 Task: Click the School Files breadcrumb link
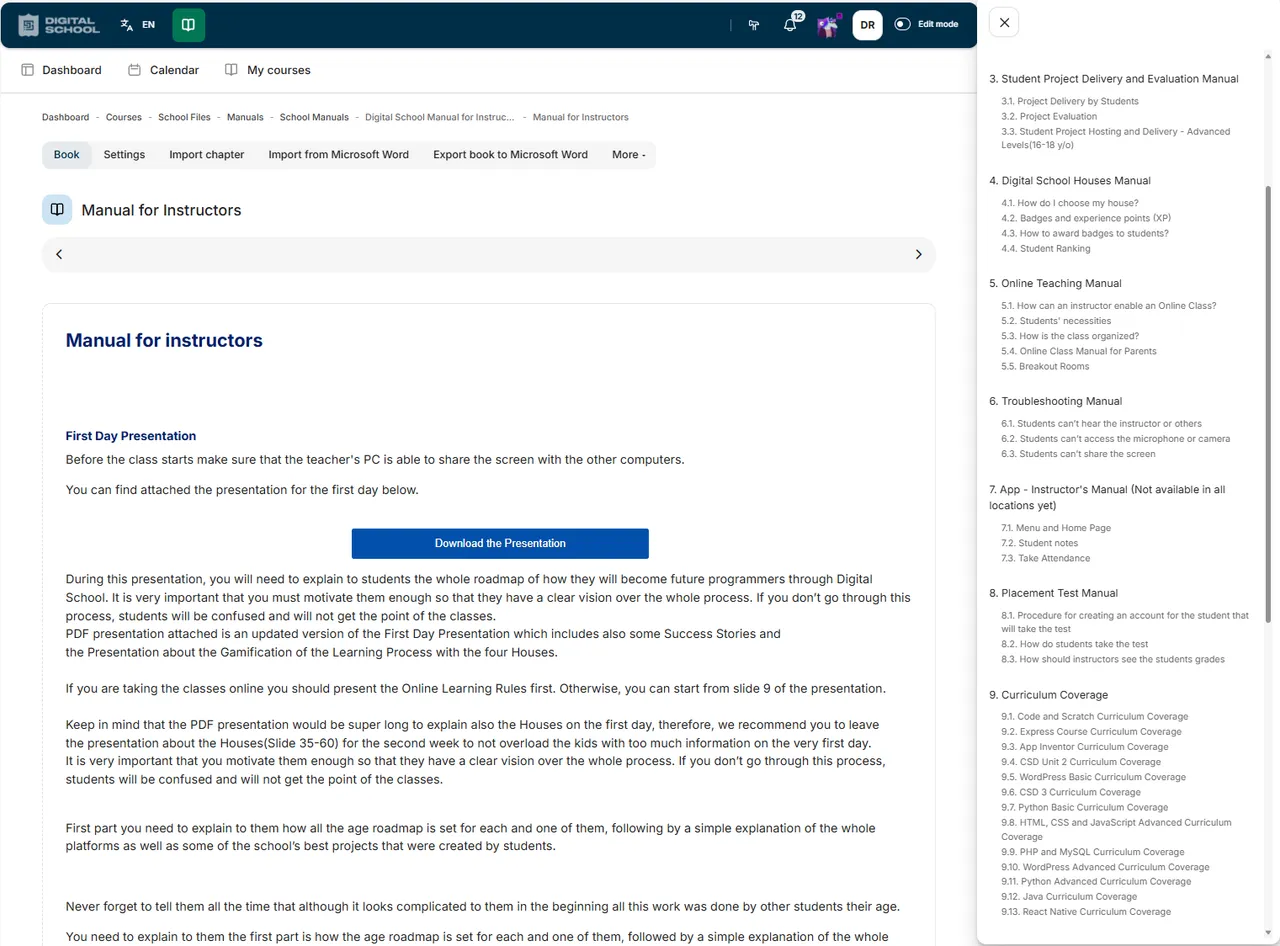tap(184, 117)
